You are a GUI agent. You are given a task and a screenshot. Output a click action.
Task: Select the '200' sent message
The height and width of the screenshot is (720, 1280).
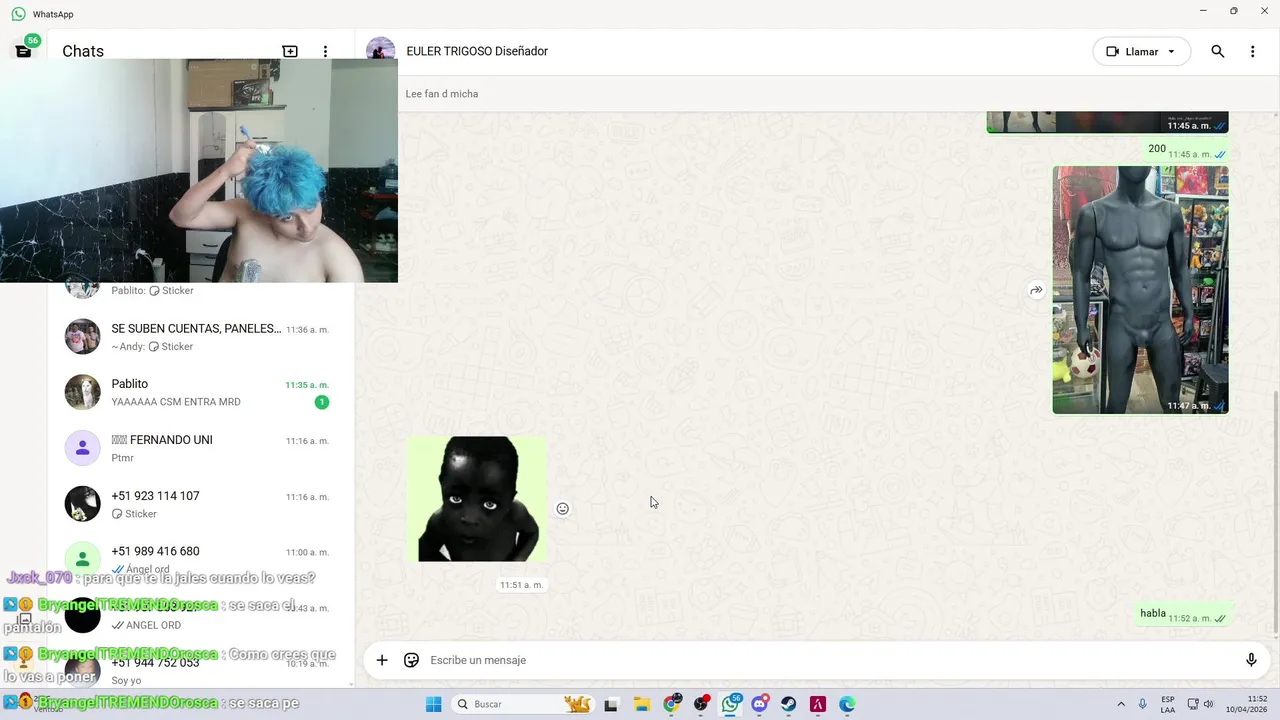[x=1187, y=150]
